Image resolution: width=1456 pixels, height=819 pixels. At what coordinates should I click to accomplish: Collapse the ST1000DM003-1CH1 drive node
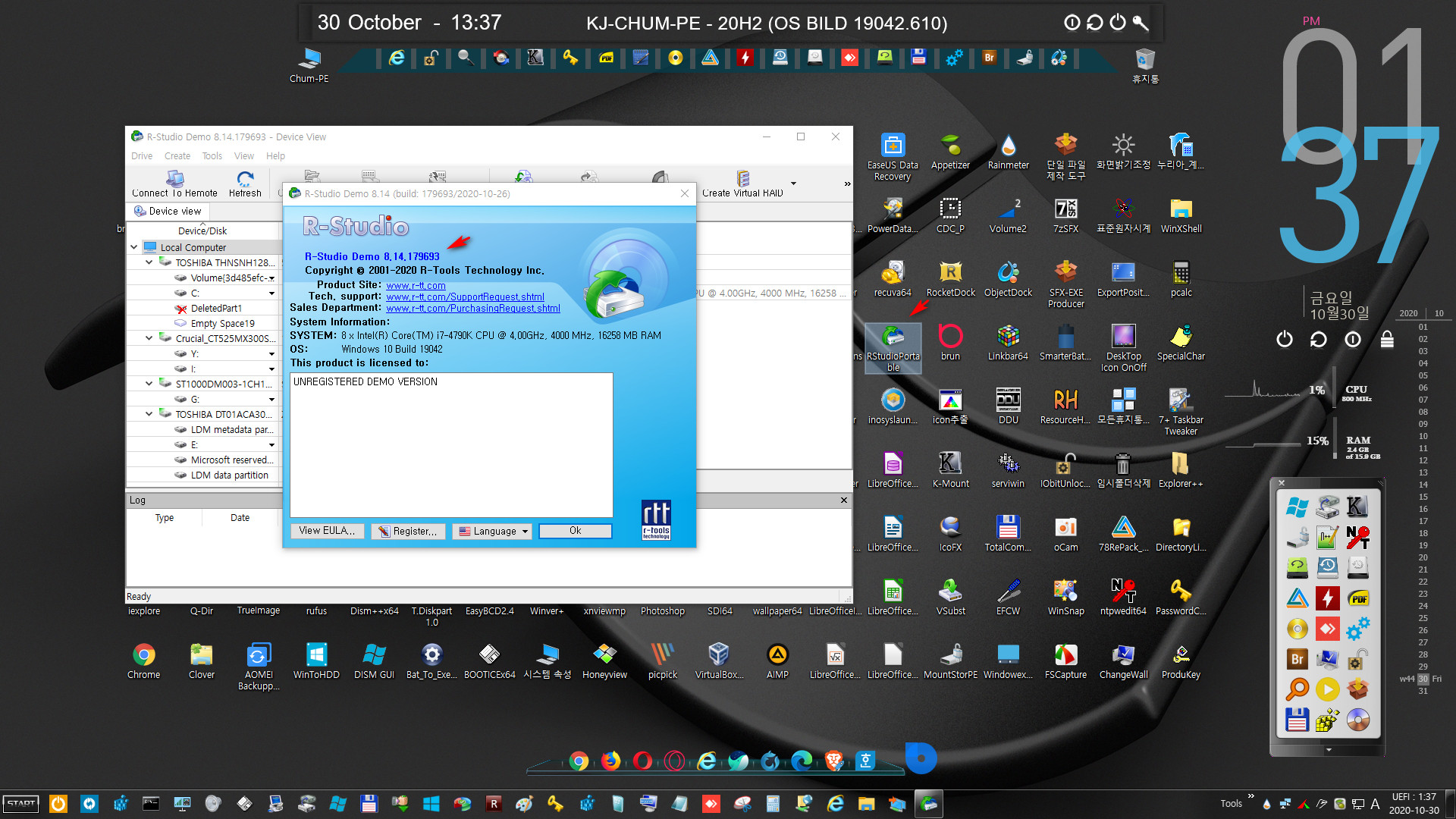click(149, 384)
